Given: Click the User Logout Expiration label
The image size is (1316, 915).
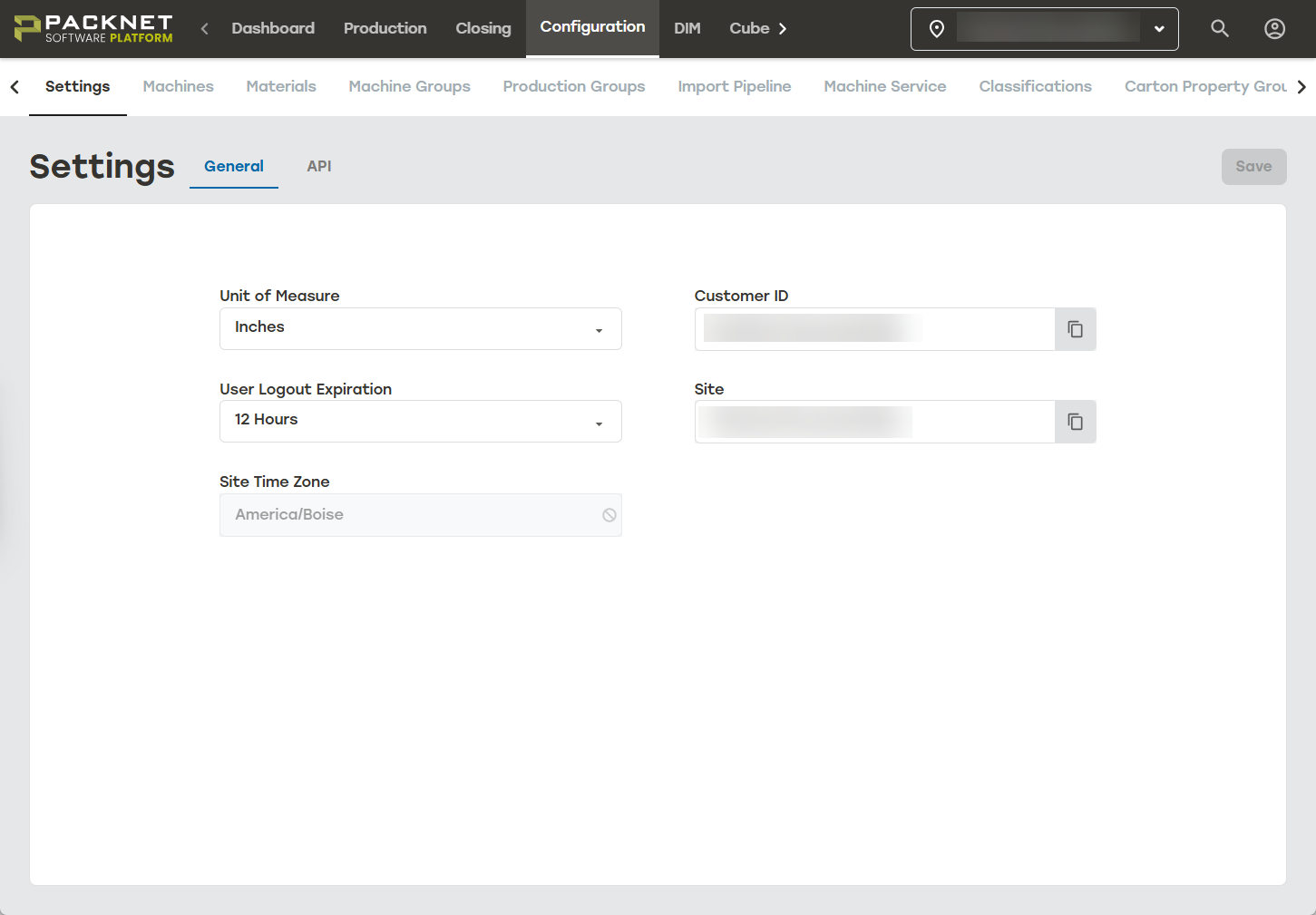Looking at the screenshot, I should (x=306, y=389).
